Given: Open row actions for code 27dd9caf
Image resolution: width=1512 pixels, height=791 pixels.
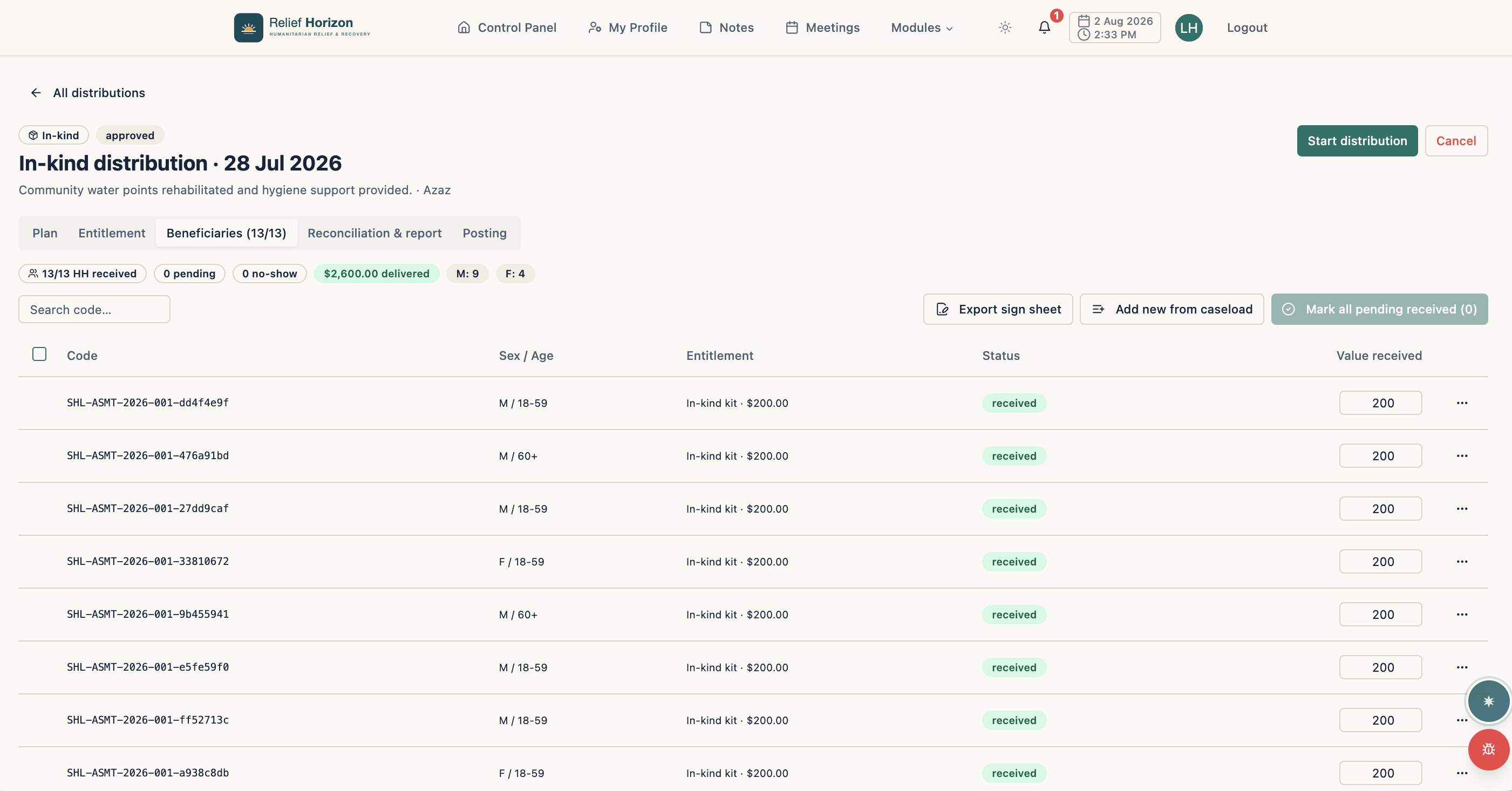Looking at the screenshot, I should pos(1461,509).
